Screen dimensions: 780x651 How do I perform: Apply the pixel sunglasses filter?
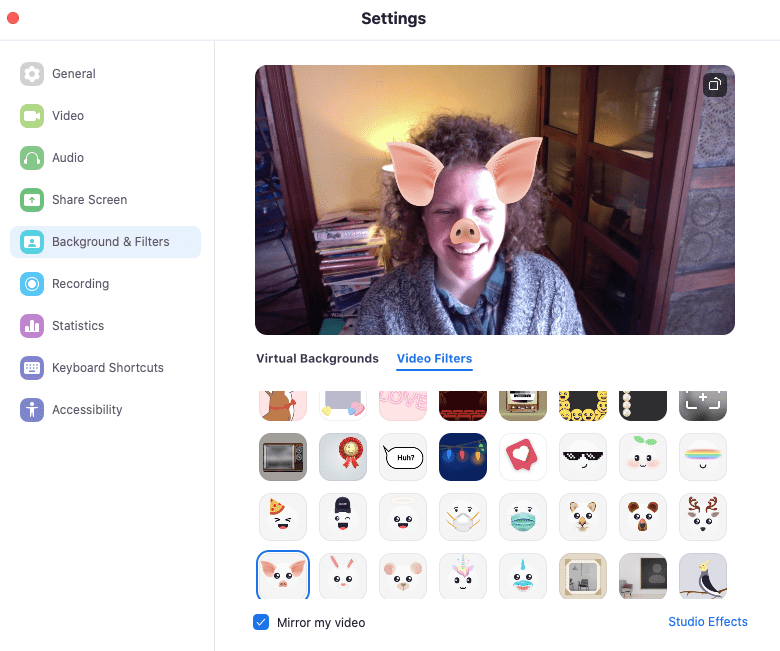583,457
